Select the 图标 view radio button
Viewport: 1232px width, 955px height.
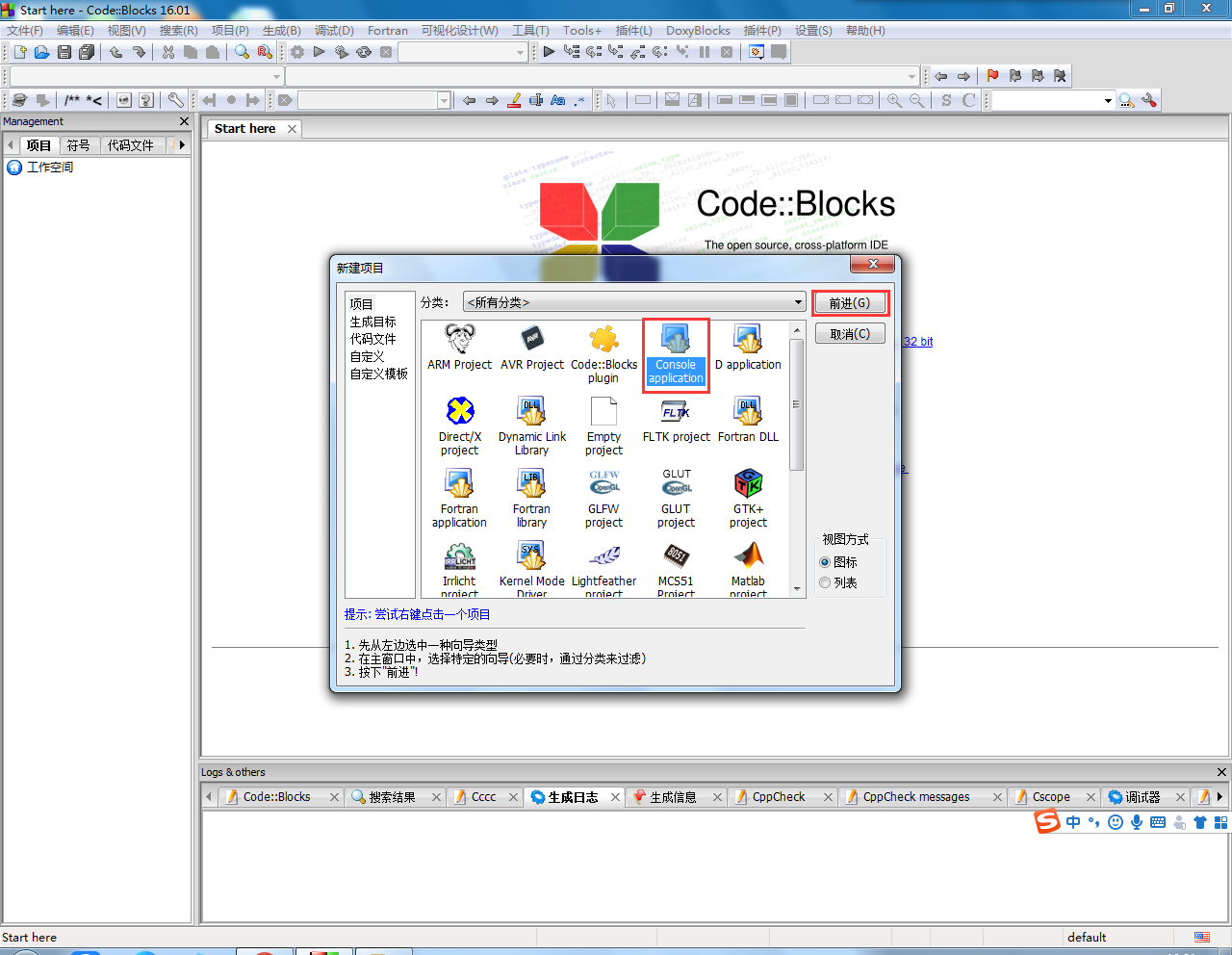(825, 562)
